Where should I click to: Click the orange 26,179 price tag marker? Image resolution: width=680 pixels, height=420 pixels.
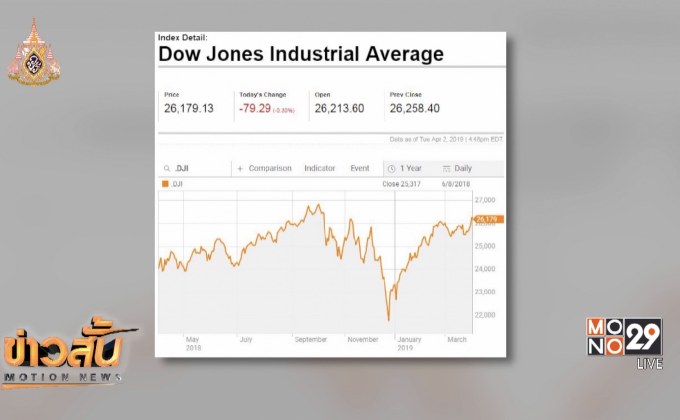point(488,219)
